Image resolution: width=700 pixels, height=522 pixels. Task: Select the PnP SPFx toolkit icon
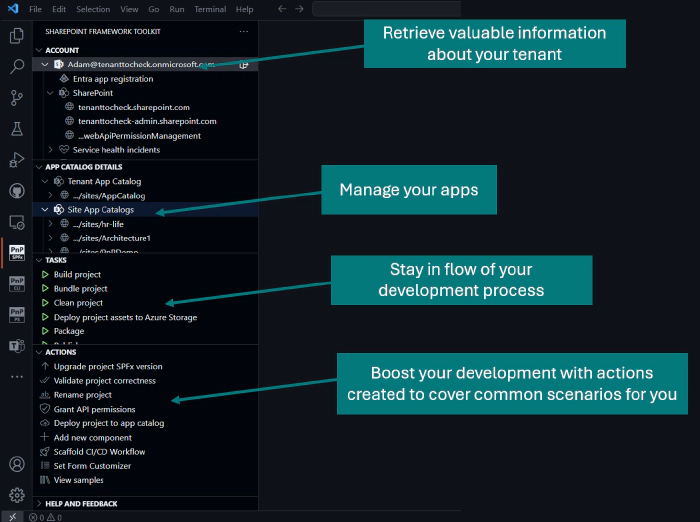(x=16, y=253)
